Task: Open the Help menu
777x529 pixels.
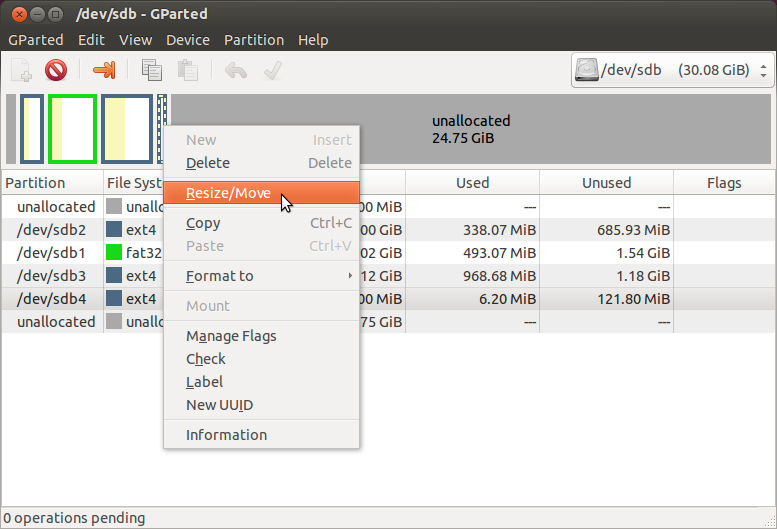Action: pos(313,40)
